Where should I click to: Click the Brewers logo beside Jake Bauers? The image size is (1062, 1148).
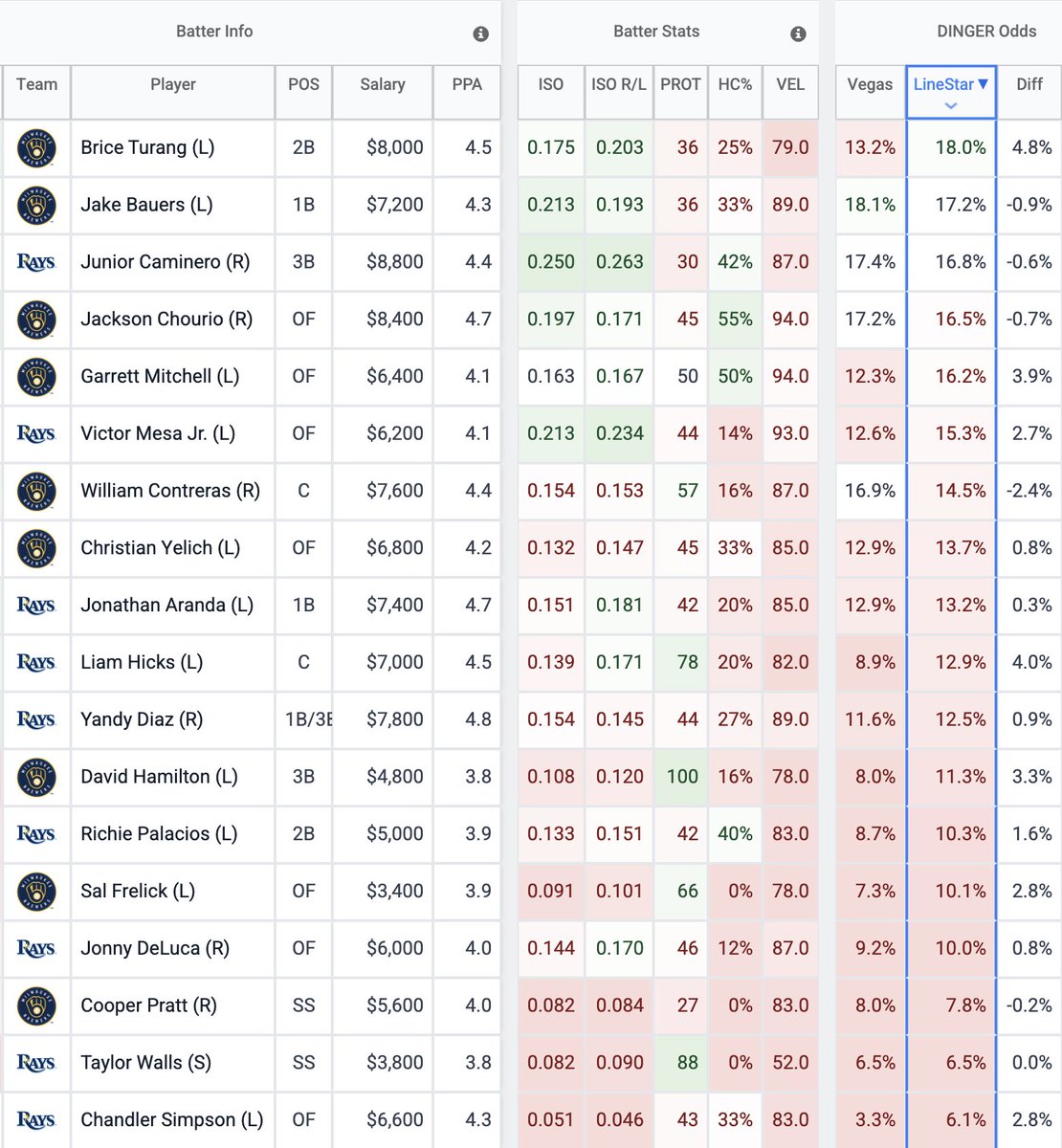click(x=36, y=205)
